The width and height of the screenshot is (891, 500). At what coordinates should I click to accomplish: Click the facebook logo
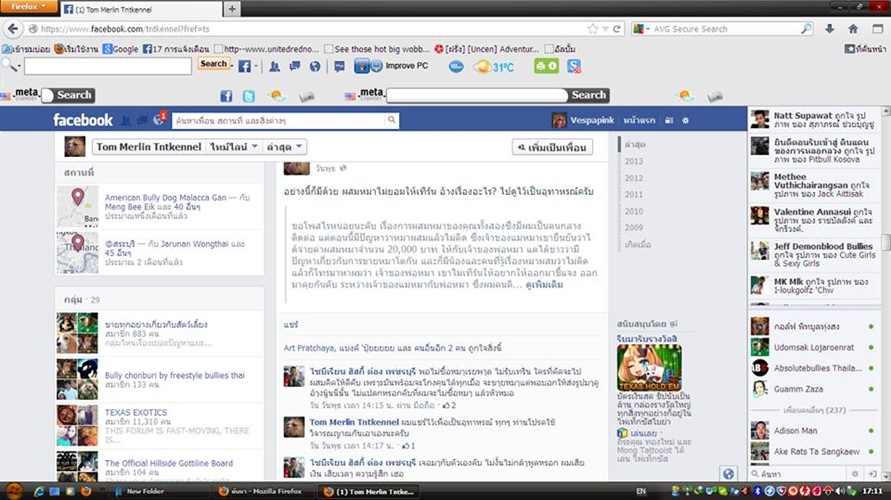point(83,120)
